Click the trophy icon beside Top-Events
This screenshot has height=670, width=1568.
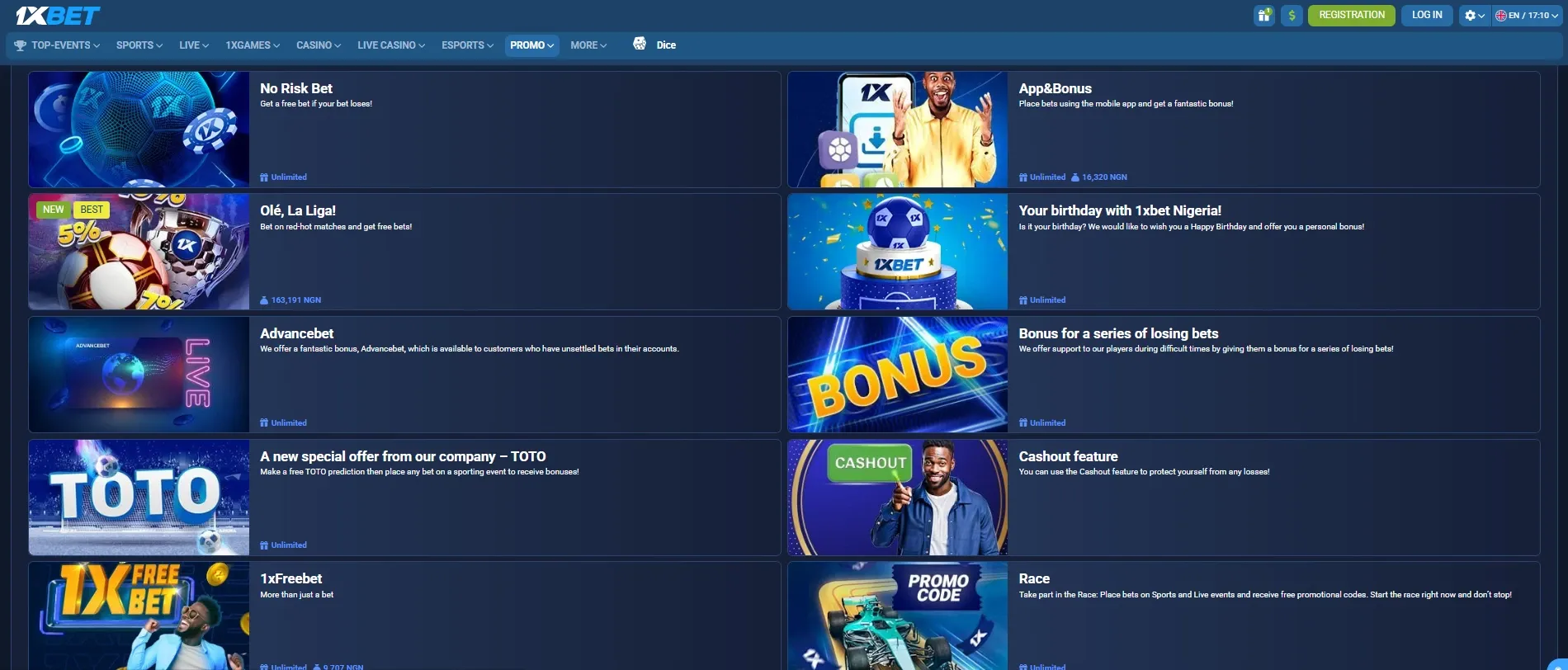click(x=21, y=45)
